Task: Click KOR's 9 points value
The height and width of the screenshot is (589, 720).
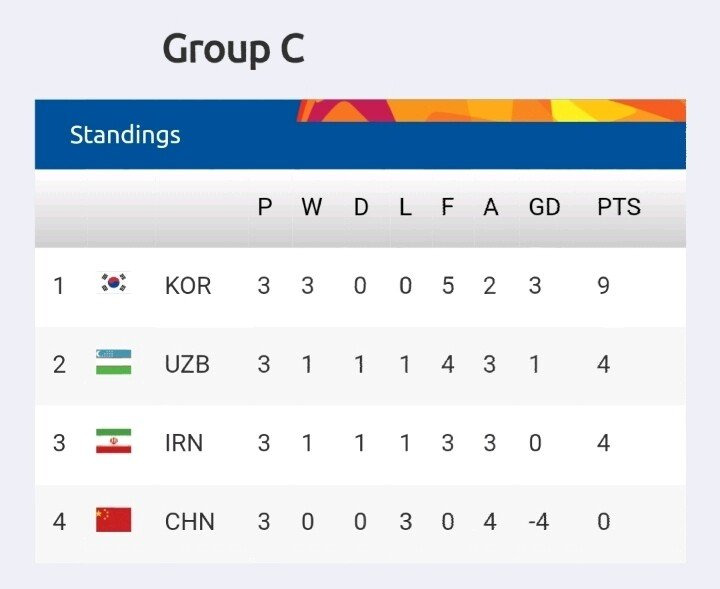Action: pos(603,286)
